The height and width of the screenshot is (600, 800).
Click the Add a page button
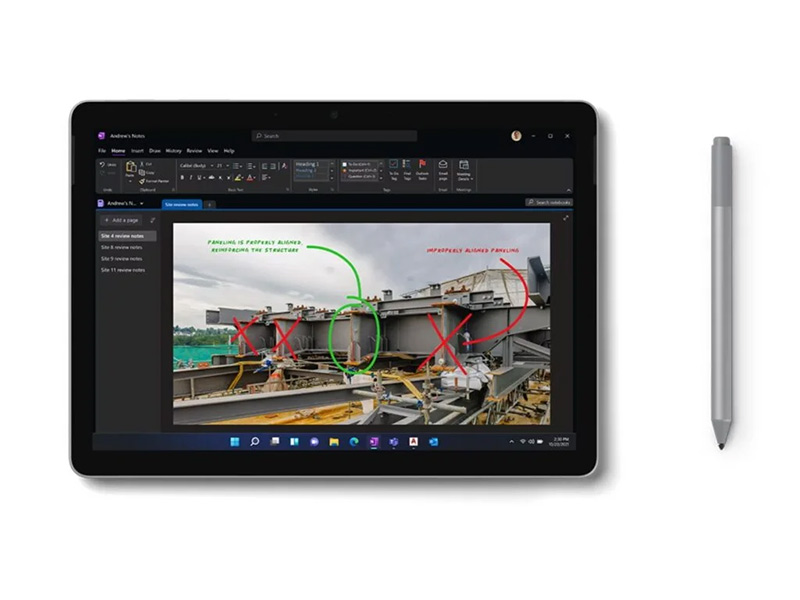121,220
